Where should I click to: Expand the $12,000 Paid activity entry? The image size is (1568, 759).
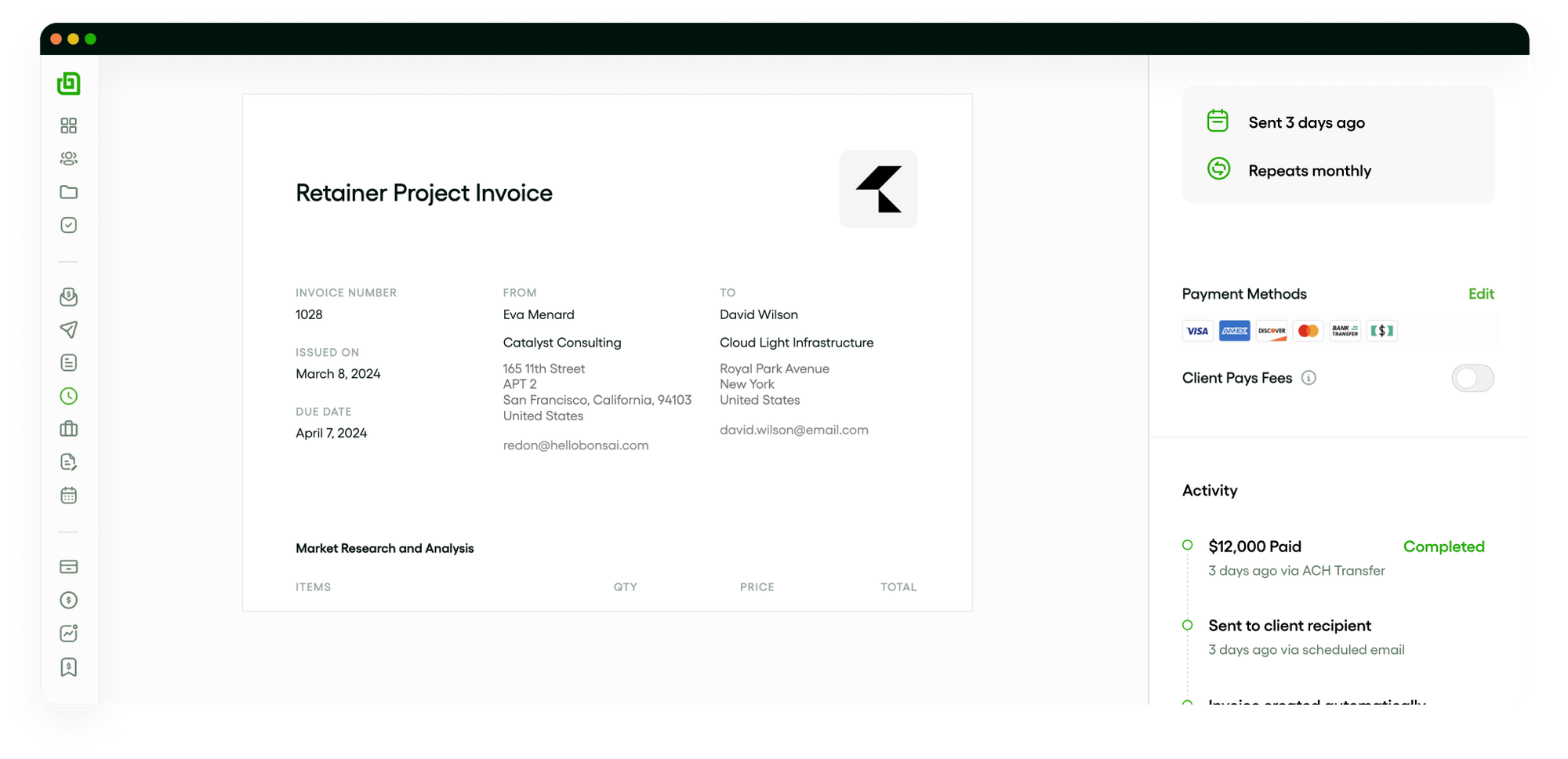[x=1254, y=547]
